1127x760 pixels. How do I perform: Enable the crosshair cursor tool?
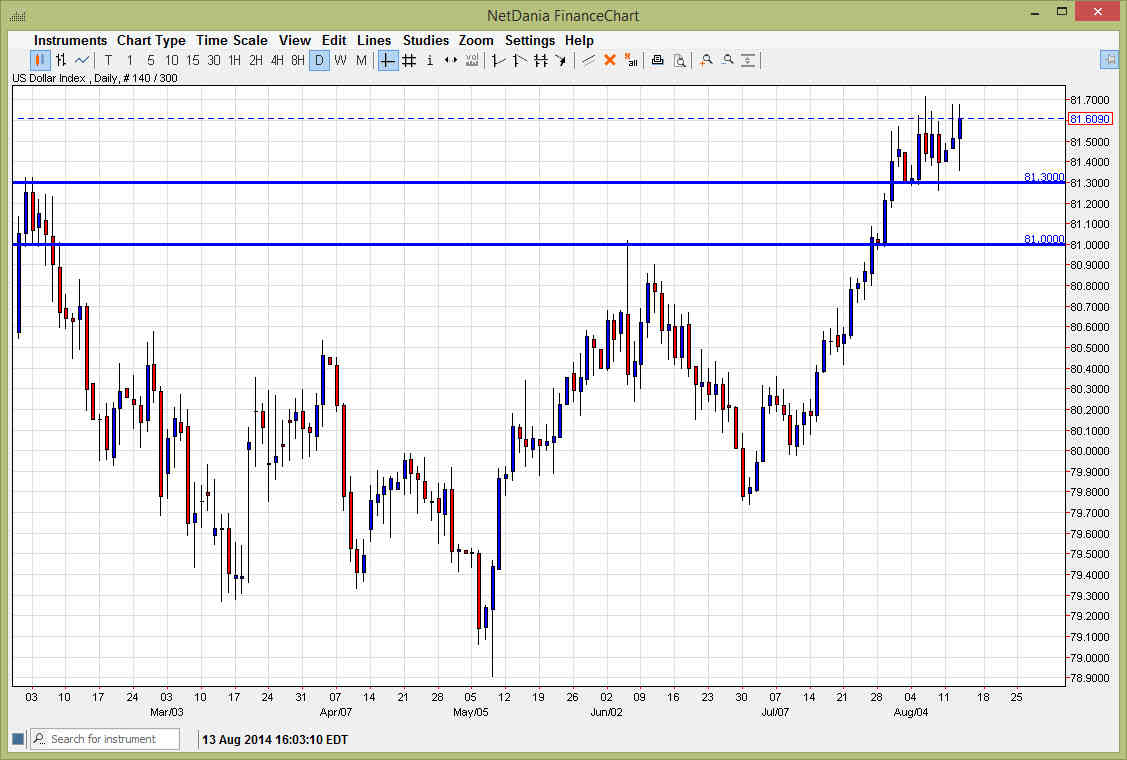pos(387,60)
